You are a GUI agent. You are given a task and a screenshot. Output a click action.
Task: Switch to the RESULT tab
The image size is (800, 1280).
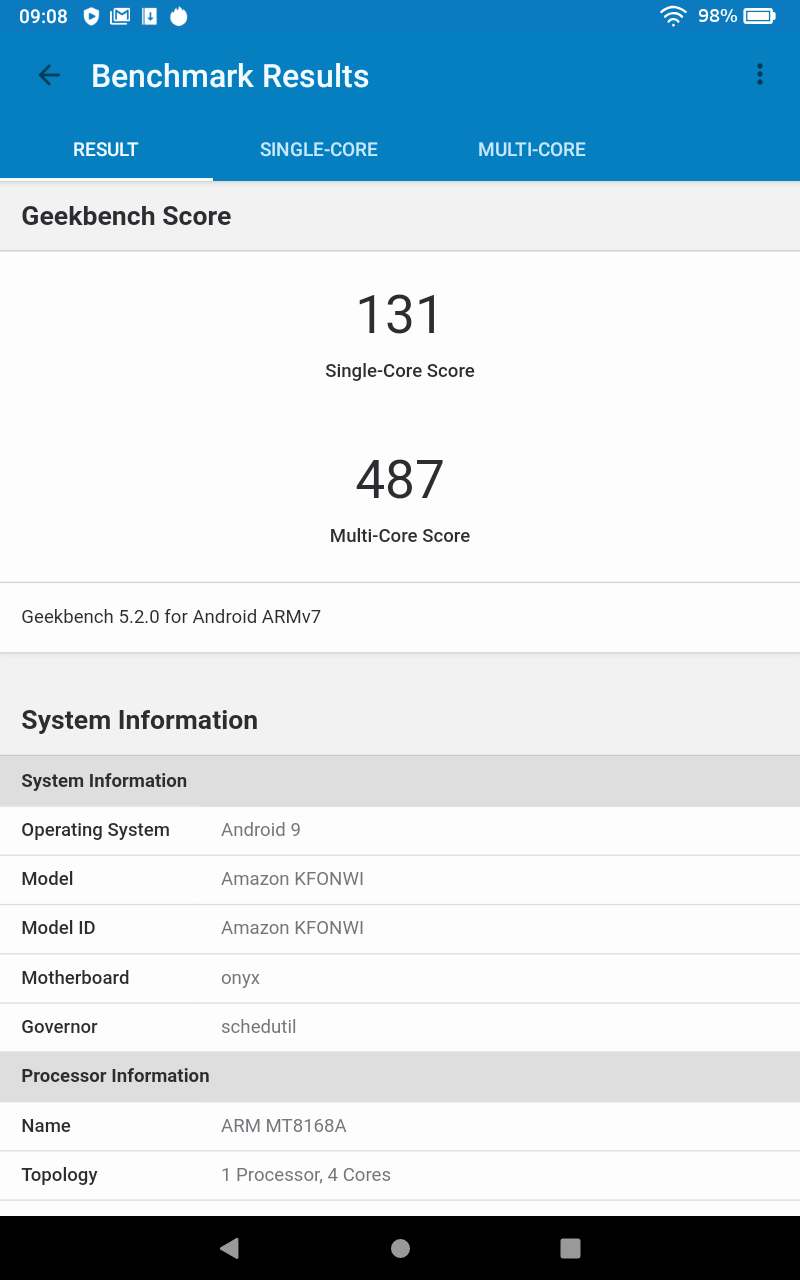(106, 150)
